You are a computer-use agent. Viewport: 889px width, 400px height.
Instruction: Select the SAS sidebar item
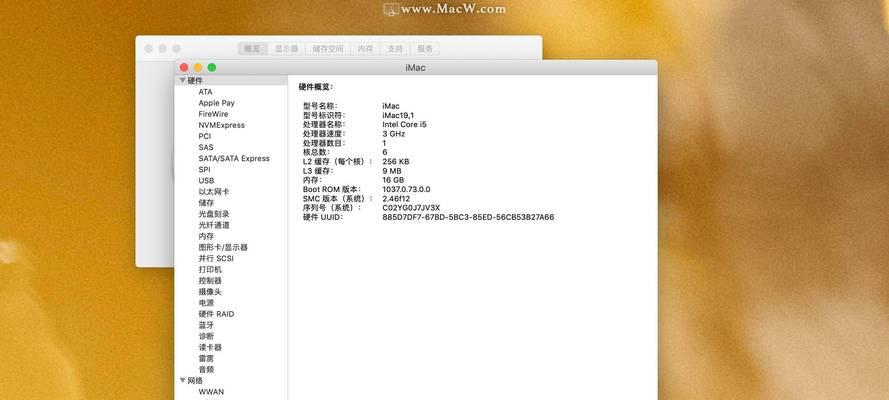[x=206, y=147]
